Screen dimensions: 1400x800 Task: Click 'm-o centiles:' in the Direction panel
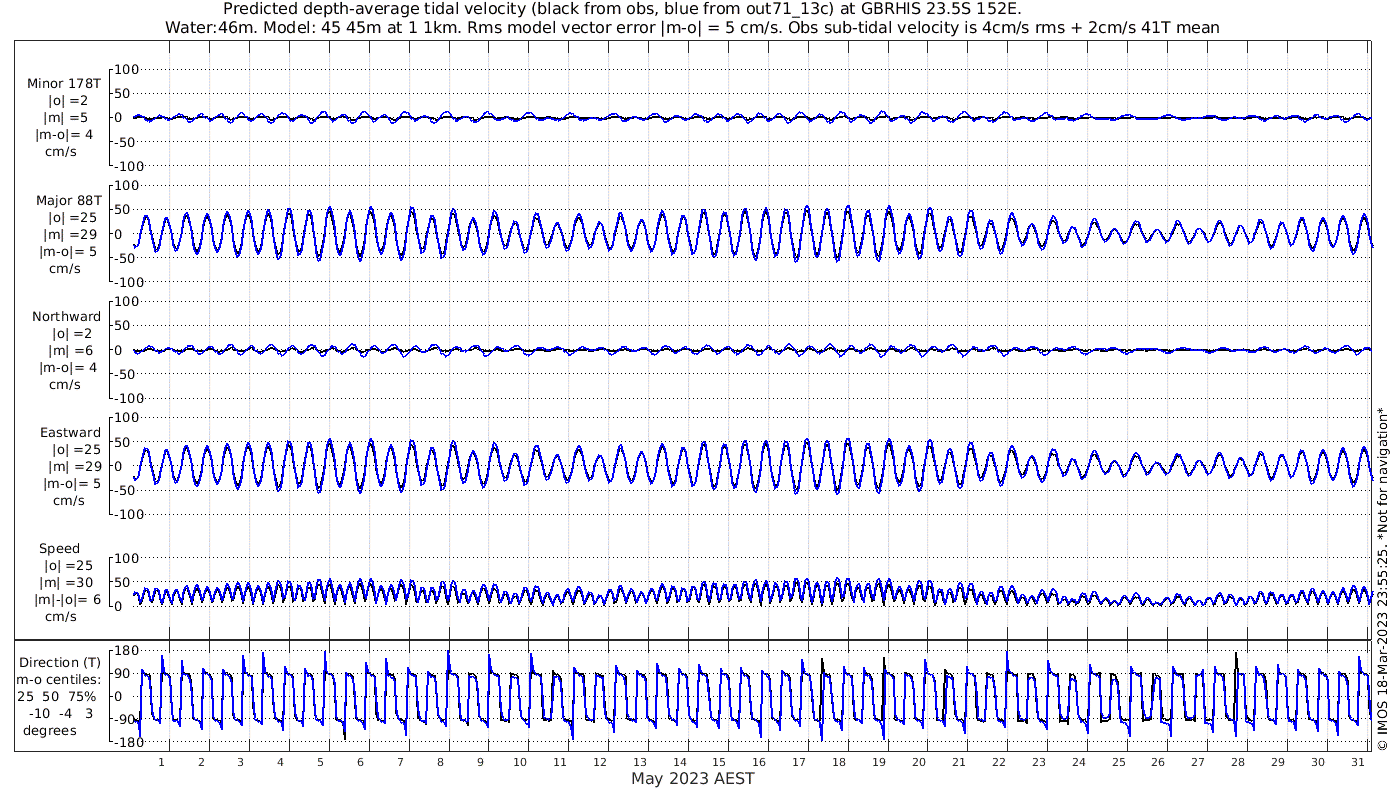click(x=58, y=679)
